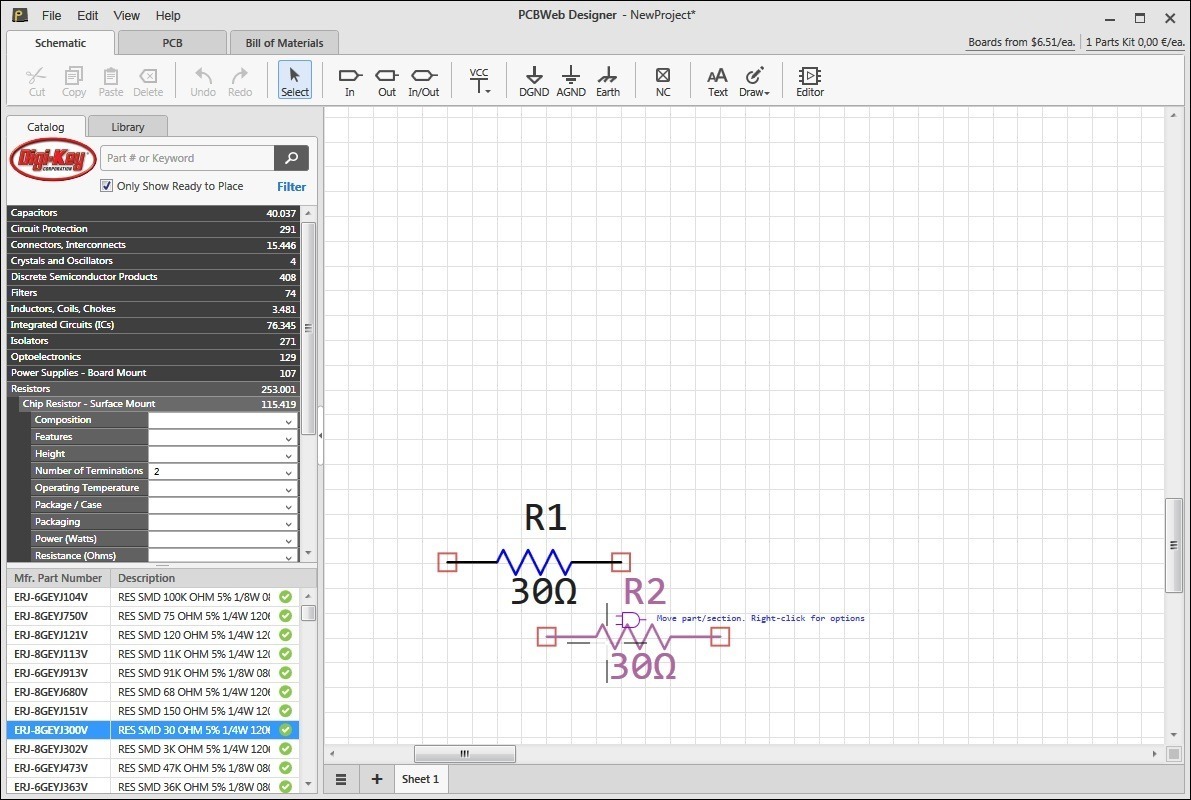Sort by Mfr. Part Number column header
This screenshot has height=800, width=1191.
58,578
